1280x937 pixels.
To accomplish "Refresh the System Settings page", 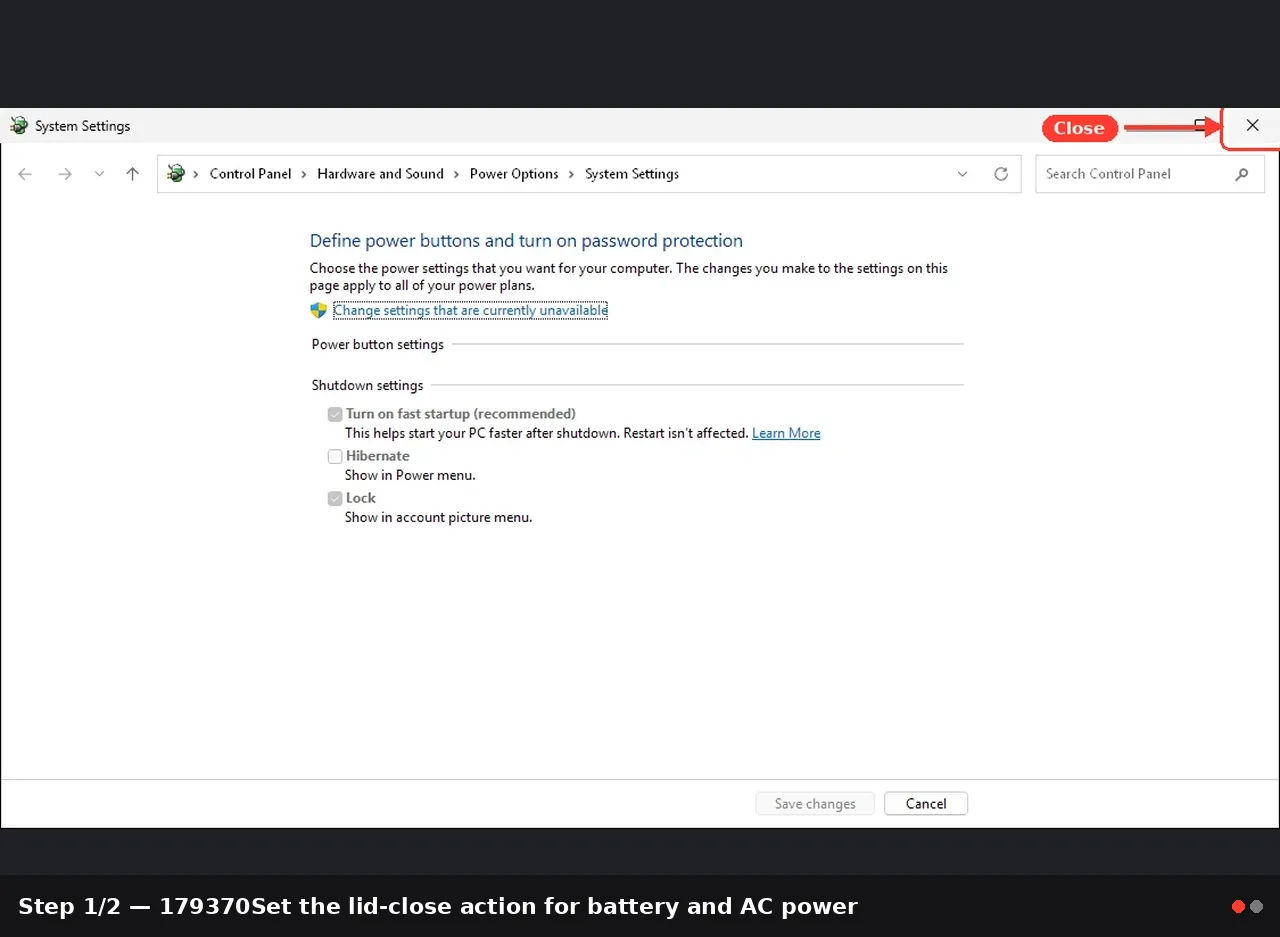I will [1001, 174].
